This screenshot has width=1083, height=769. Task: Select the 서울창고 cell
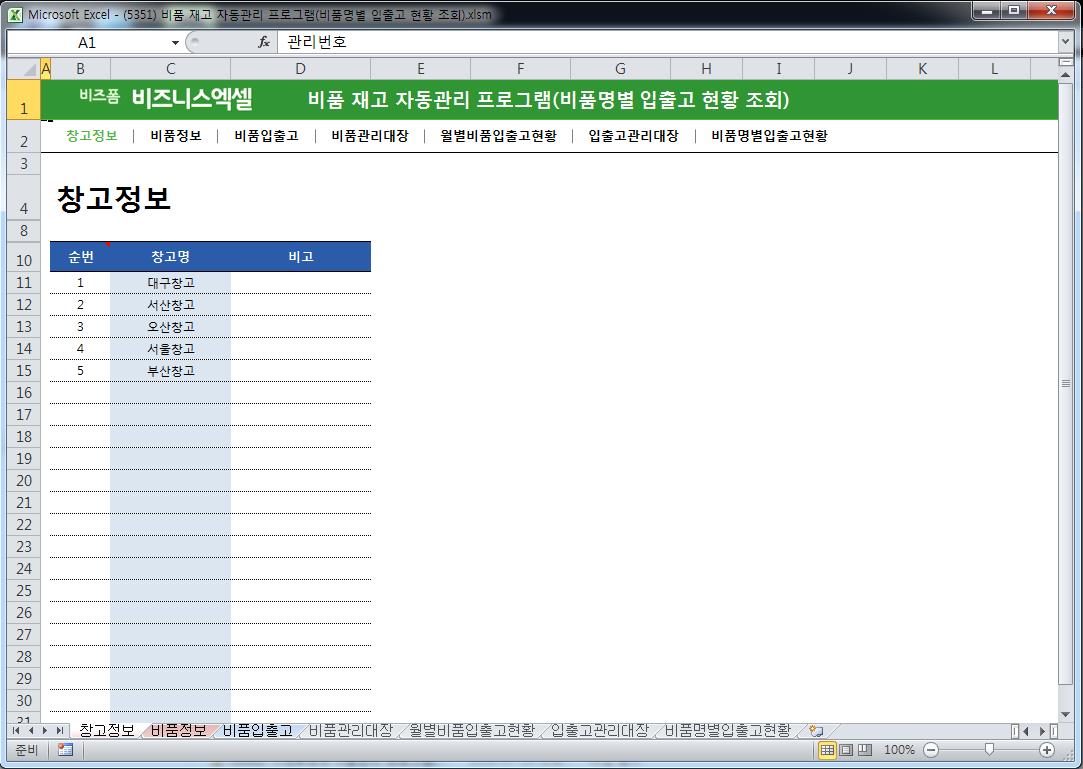tap(171, 349)
